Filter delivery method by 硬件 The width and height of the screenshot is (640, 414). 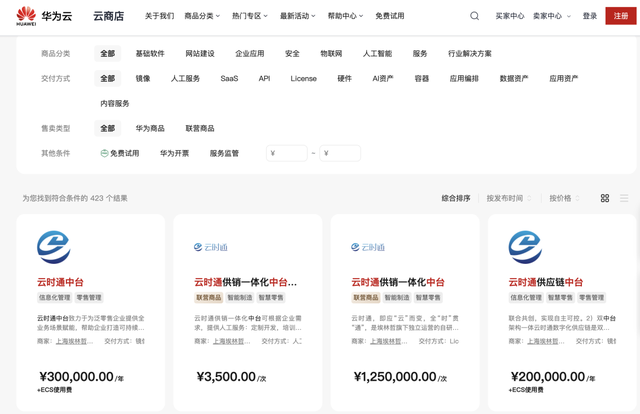[344, 78]
